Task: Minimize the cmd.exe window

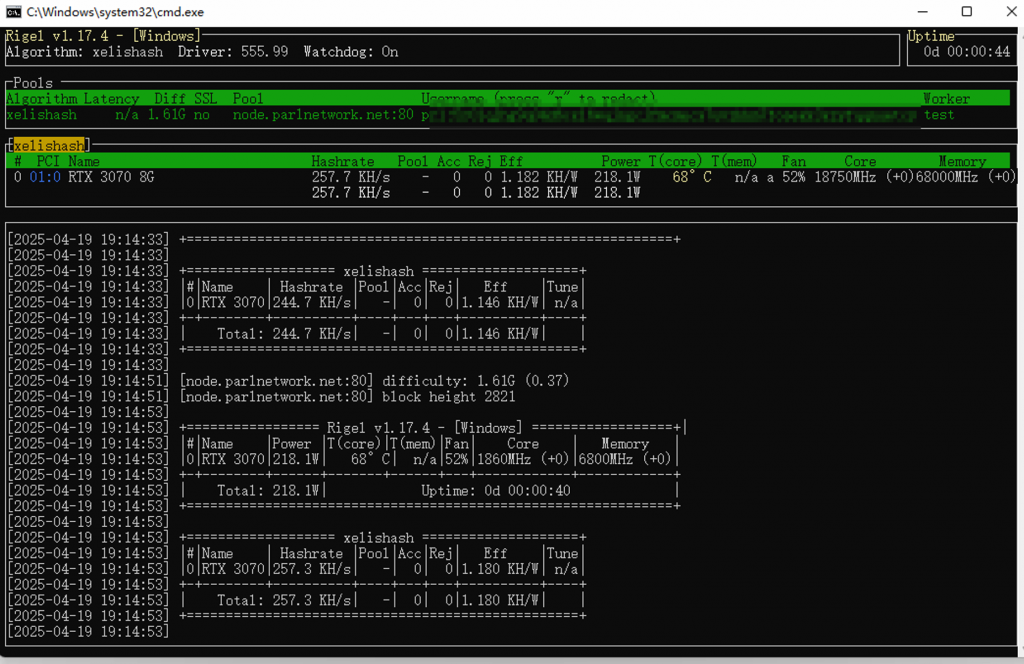Action: 922,12
